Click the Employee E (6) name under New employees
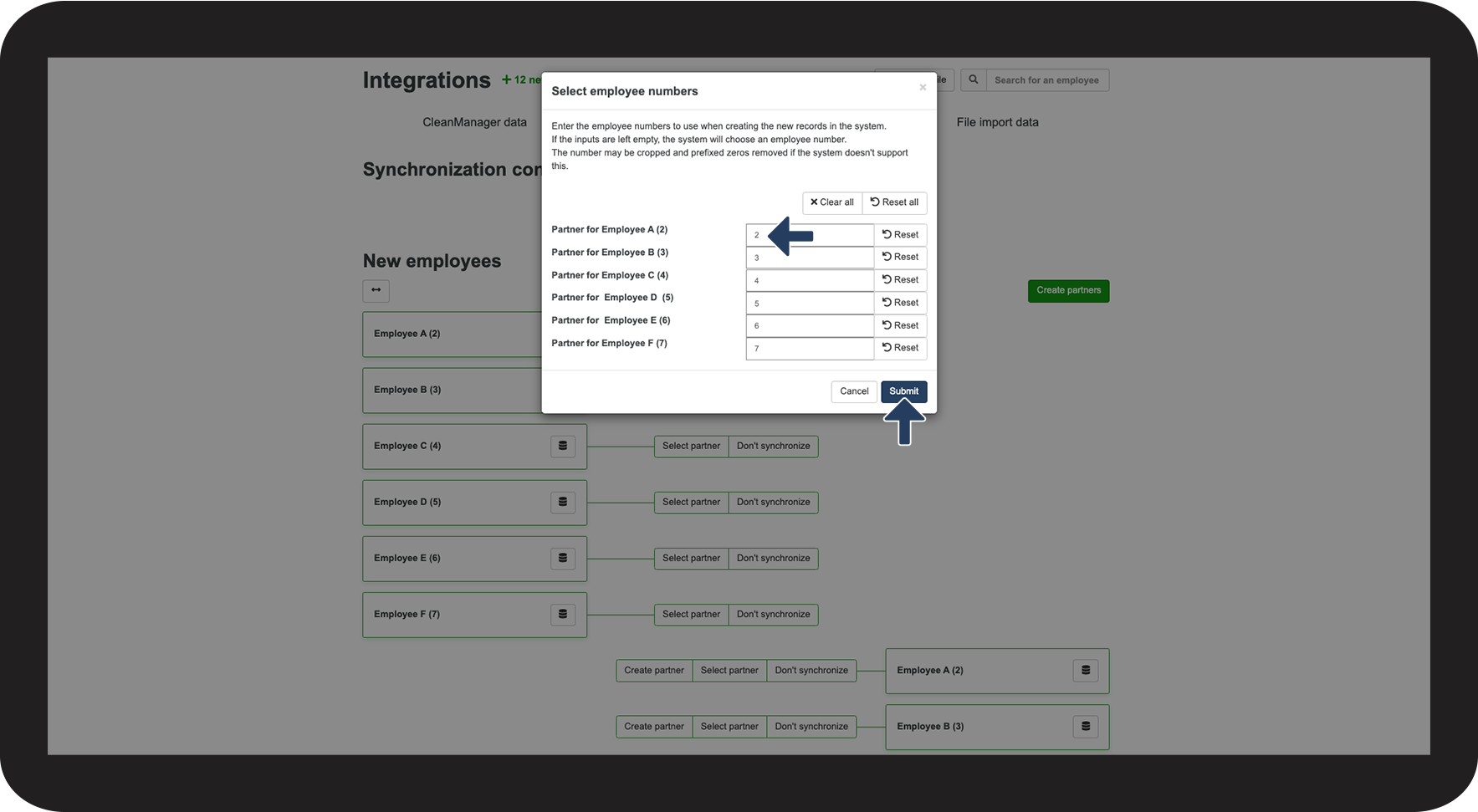 [x=407, y=559]
